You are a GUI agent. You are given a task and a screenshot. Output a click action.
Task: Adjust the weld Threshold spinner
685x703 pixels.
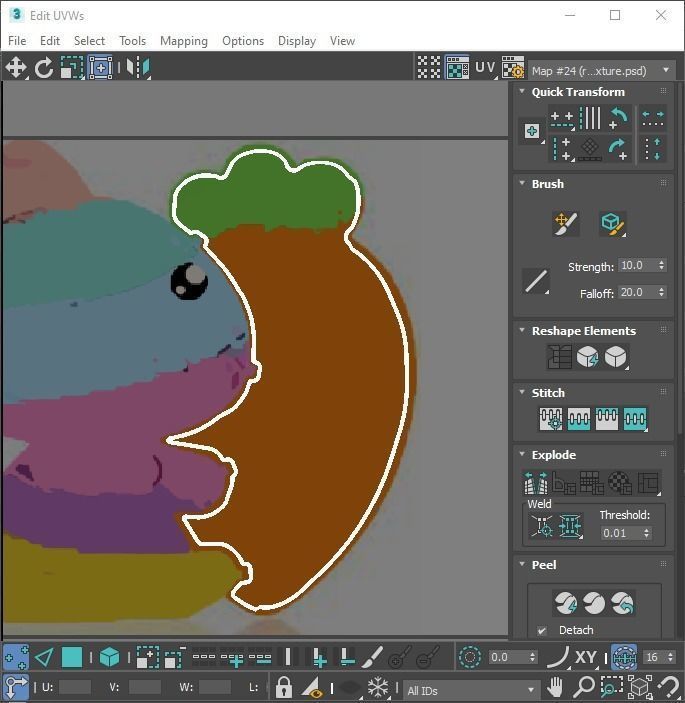(646, 533)
